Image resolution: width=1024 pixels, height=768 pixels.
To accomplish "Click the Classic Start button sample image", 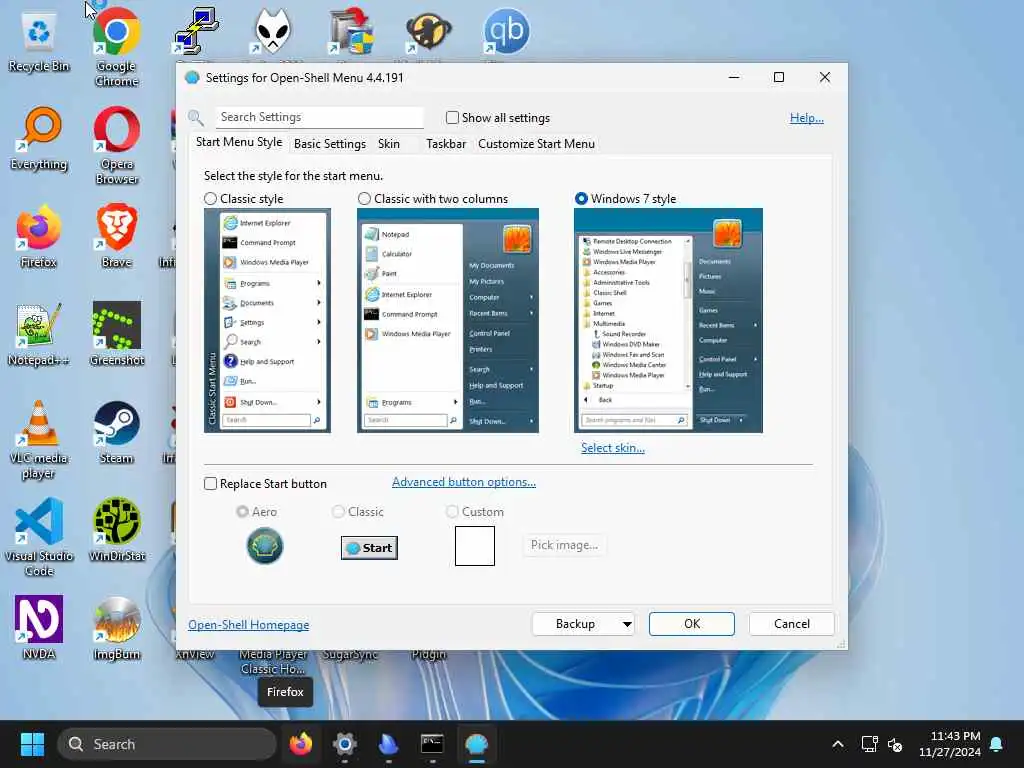I will tap(369, 548).
